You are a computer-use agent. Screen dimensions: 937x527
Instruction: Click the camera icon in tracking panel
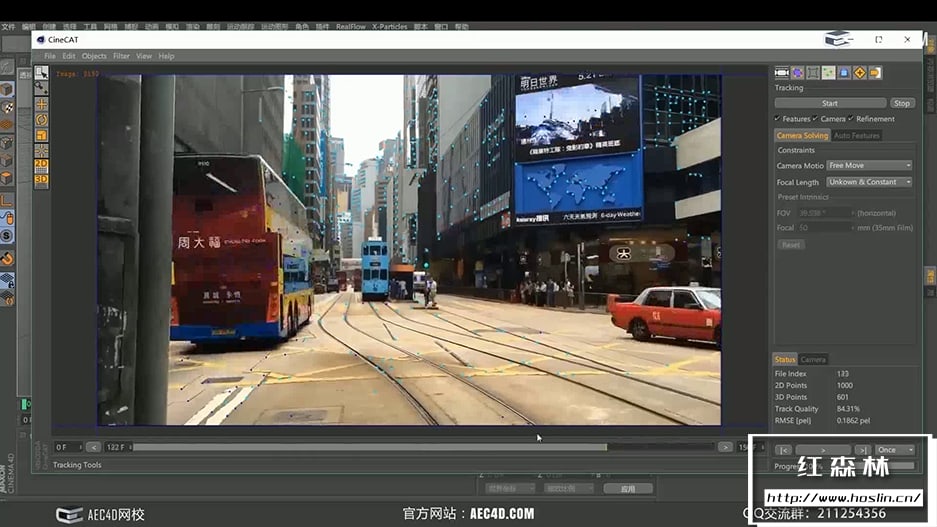(x=782, y=73)
